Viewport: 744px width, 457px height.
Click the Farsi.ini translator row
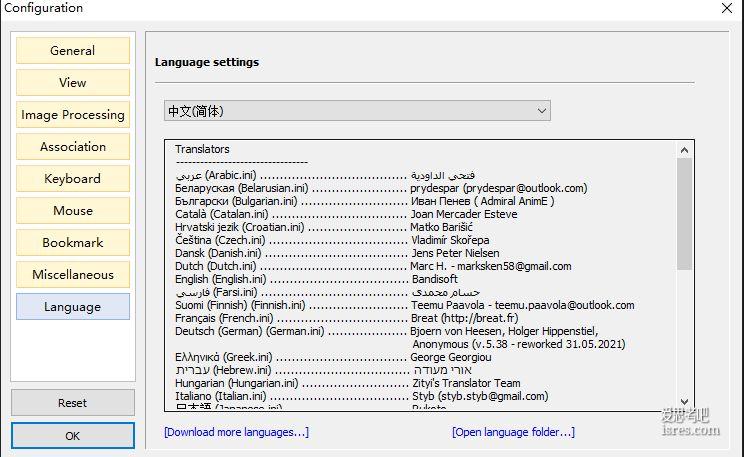pyautogui.click(x=327, y=292)
